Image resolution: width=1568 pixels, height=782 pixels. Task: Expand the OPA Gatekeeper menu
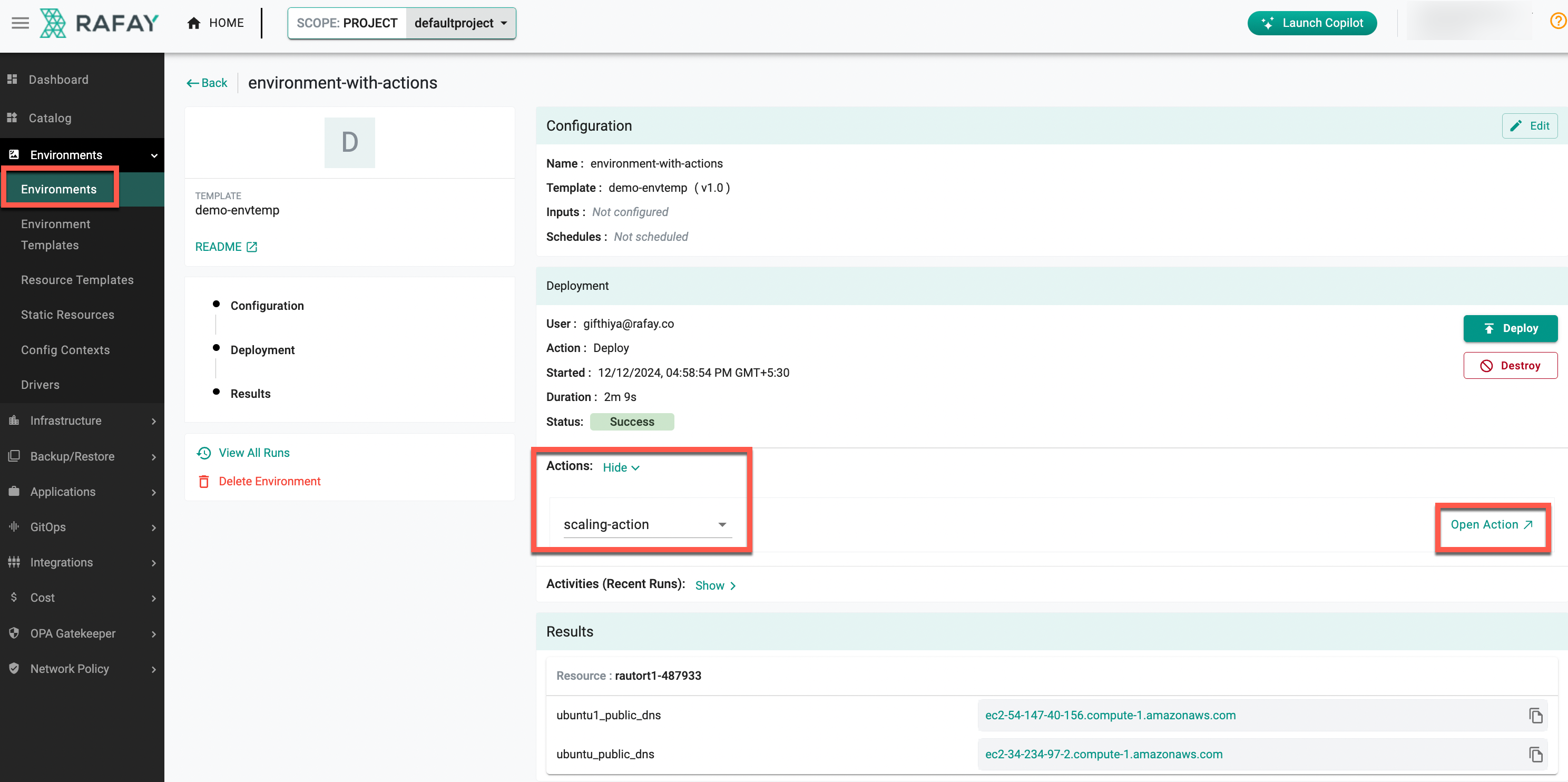point(154,634)
